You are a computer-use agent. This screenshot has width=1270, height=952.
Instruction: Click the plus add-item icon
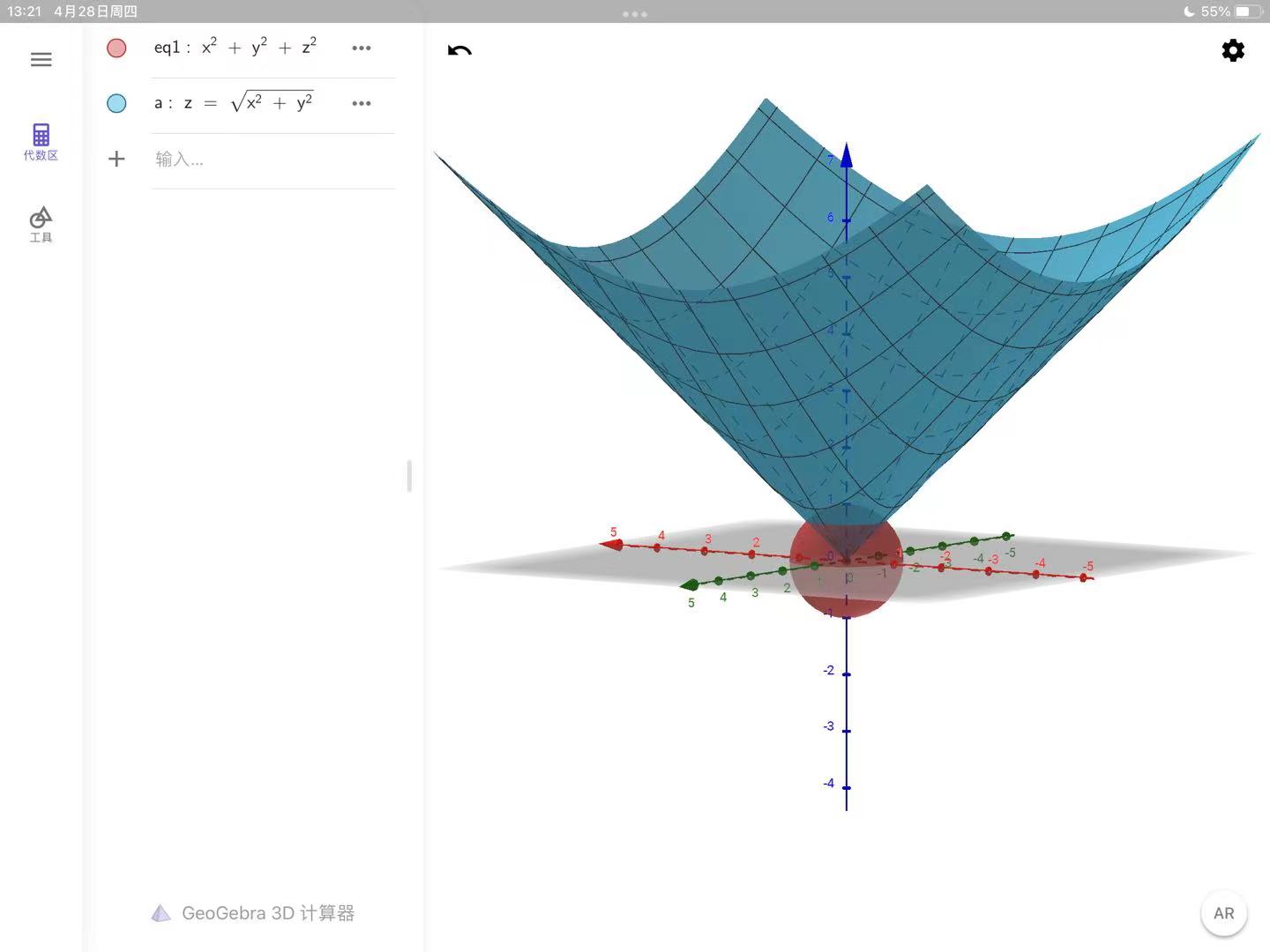tap(116, 160)
